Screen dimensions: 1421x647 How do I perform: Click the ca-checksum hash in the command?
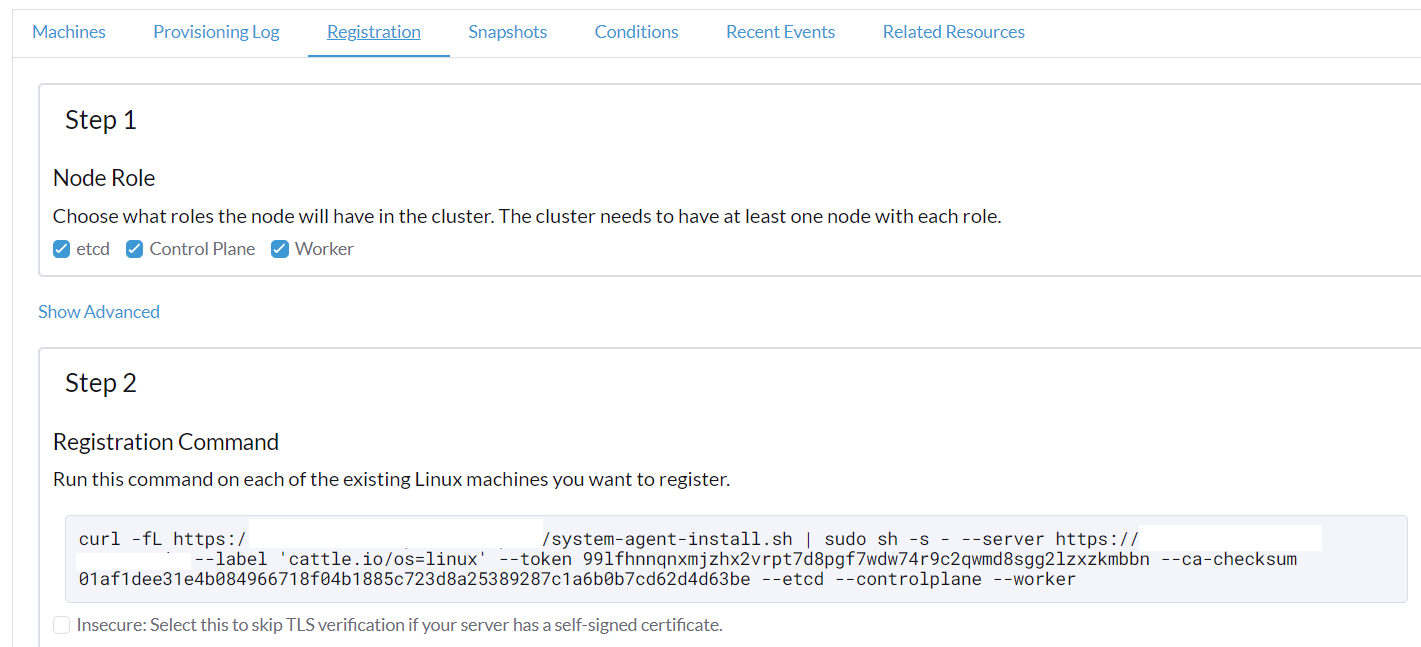click(x=414, y=579)
